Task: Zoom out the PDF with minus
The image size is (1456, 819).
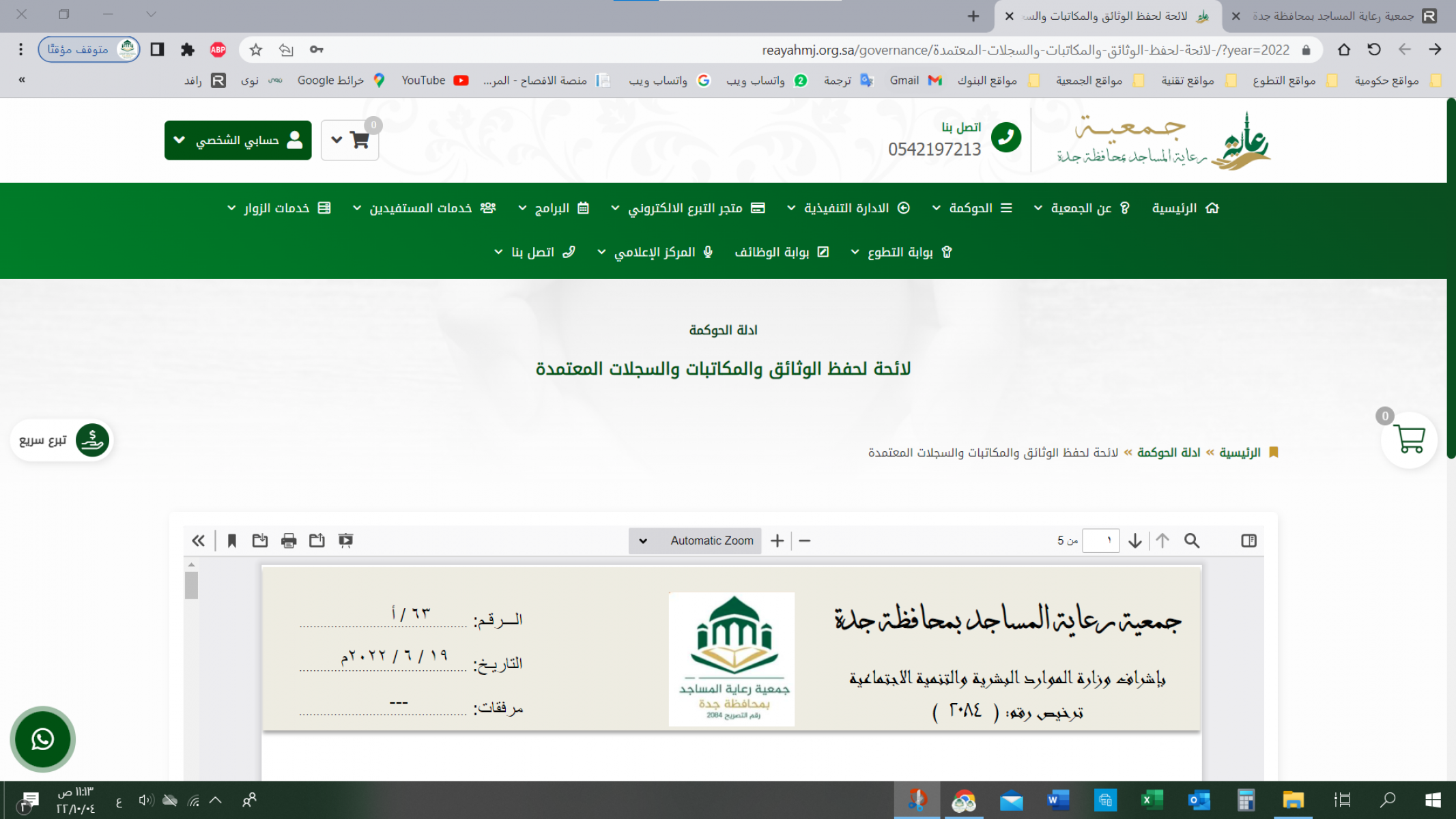Action: pos(805,541)
